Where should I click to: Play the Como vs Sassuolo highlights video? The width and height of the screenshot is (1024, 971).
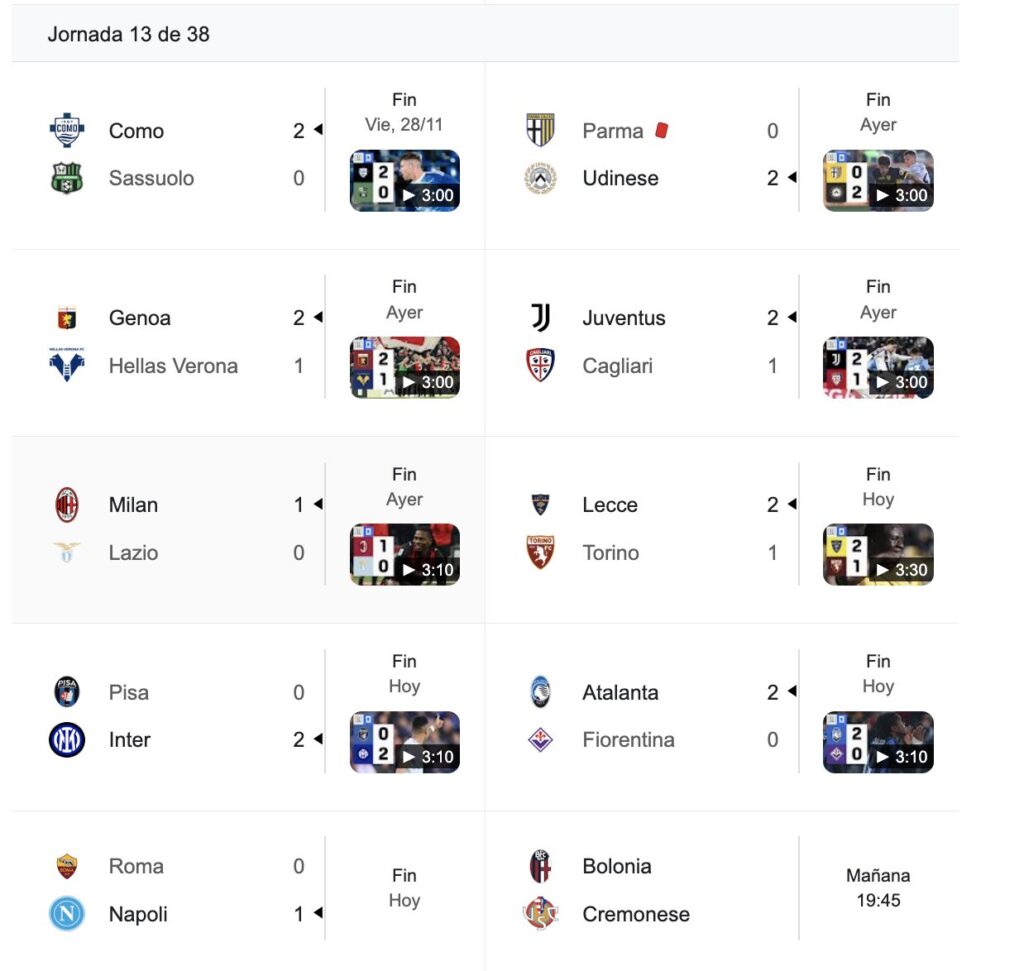click(405, 181)
